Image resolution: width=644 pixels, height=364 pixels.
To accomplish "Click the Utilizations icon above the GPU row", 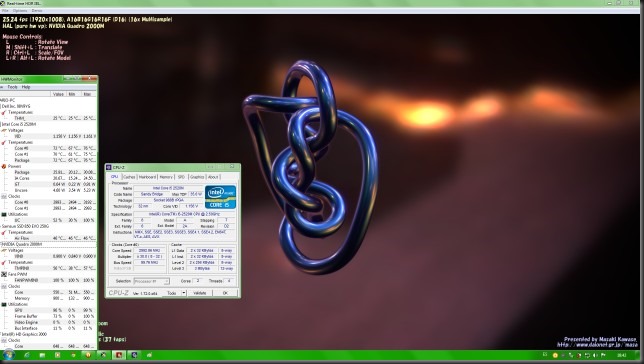I will click(4, 304).
